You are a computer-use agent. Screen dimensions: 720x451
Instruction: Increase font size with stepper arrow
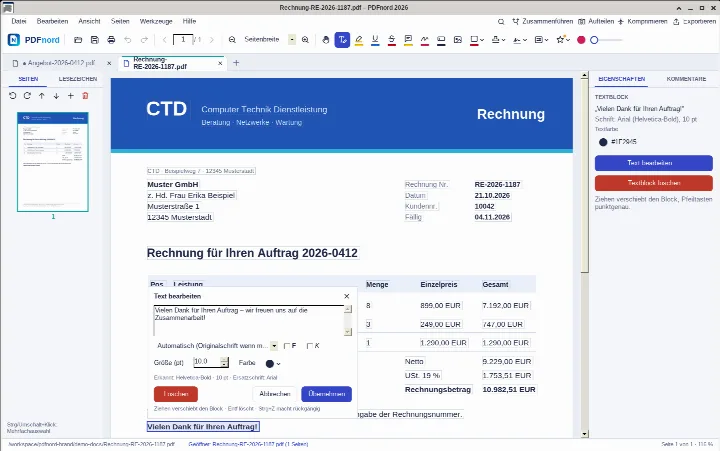tap(224, 360)
